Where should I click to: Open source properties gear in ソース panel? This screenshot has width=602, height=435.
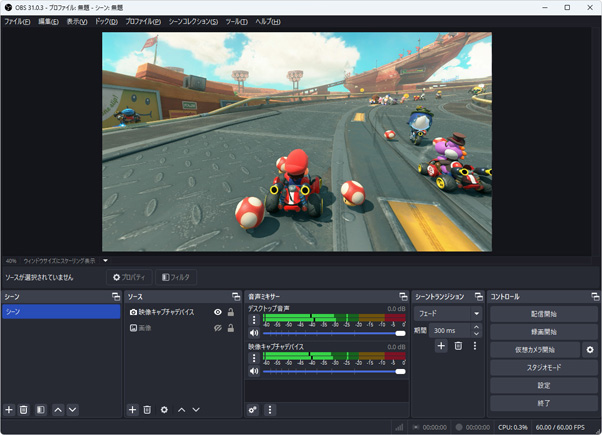(164, 410)
